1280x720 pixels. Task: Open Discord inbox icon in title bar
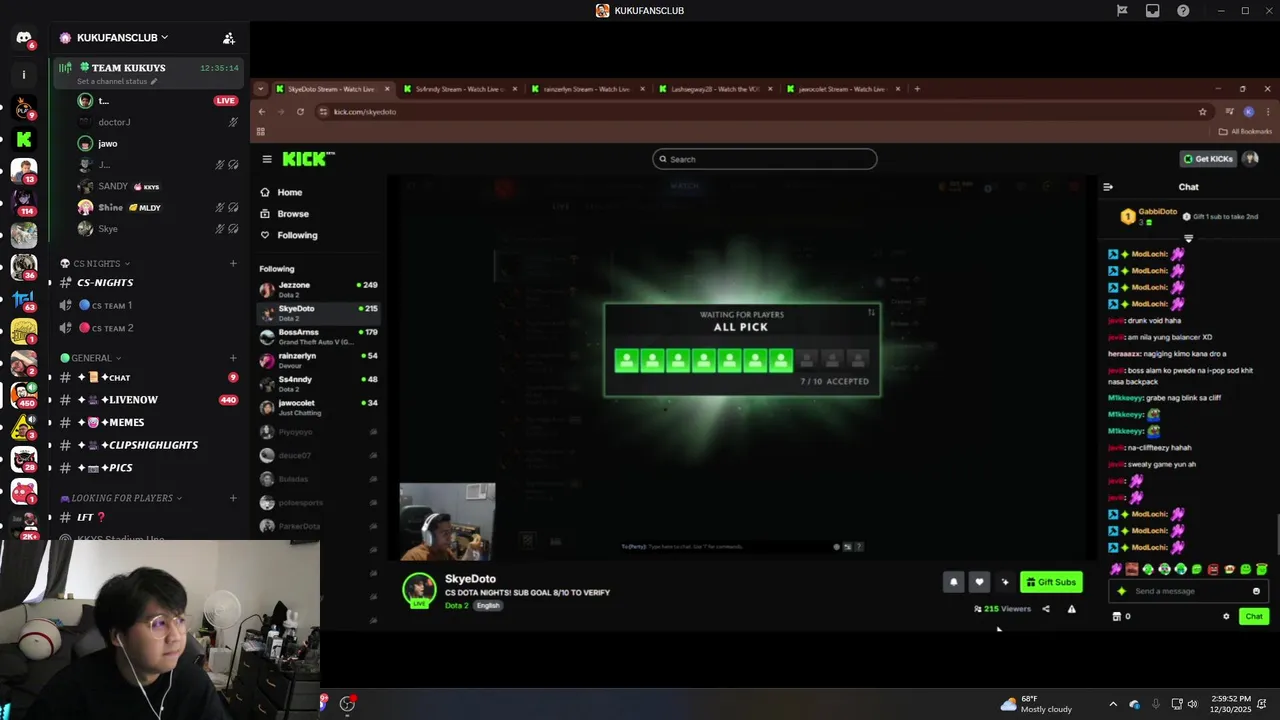click(x=1153, y=11)
